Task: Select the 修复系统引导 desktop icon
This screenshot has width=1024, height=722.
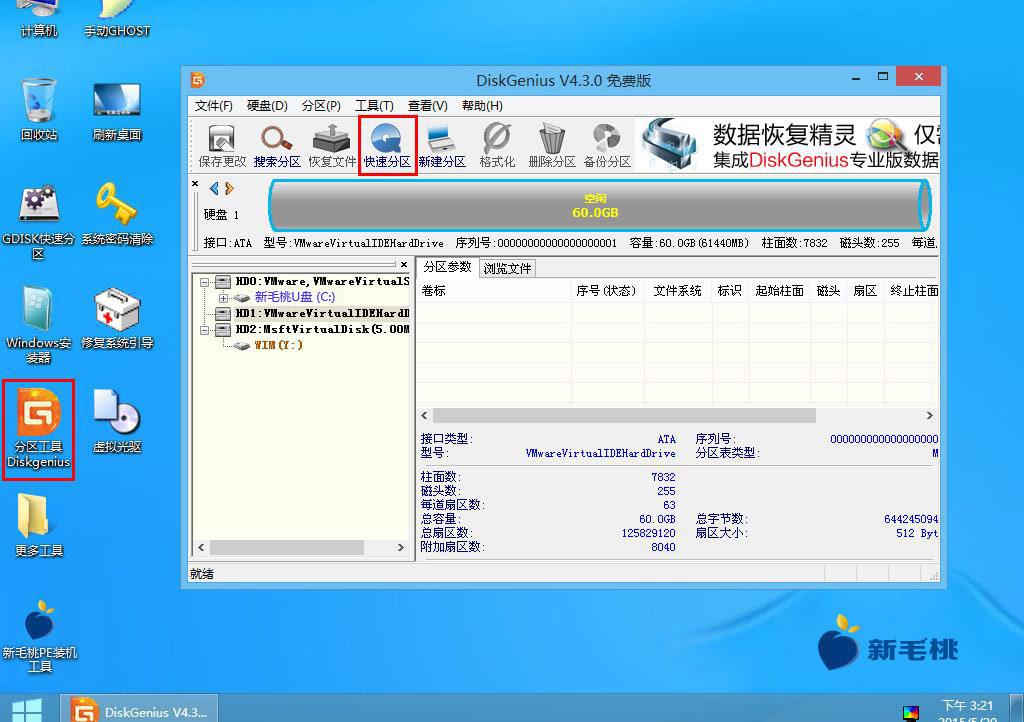Action: 117,318
